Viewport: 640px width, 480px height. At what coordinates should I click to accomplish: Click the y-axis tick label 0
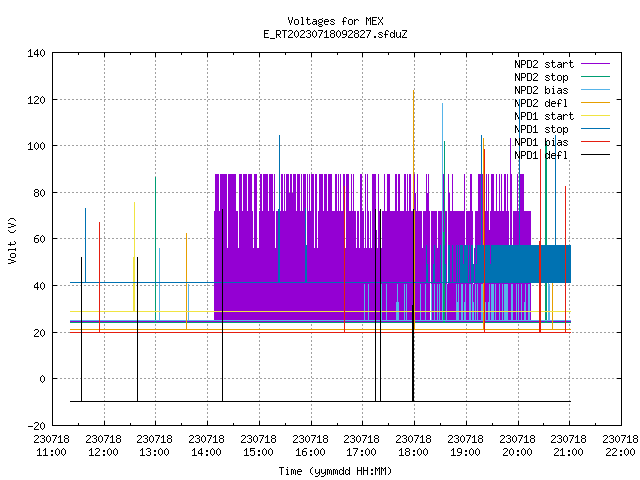tap(42, 379)
